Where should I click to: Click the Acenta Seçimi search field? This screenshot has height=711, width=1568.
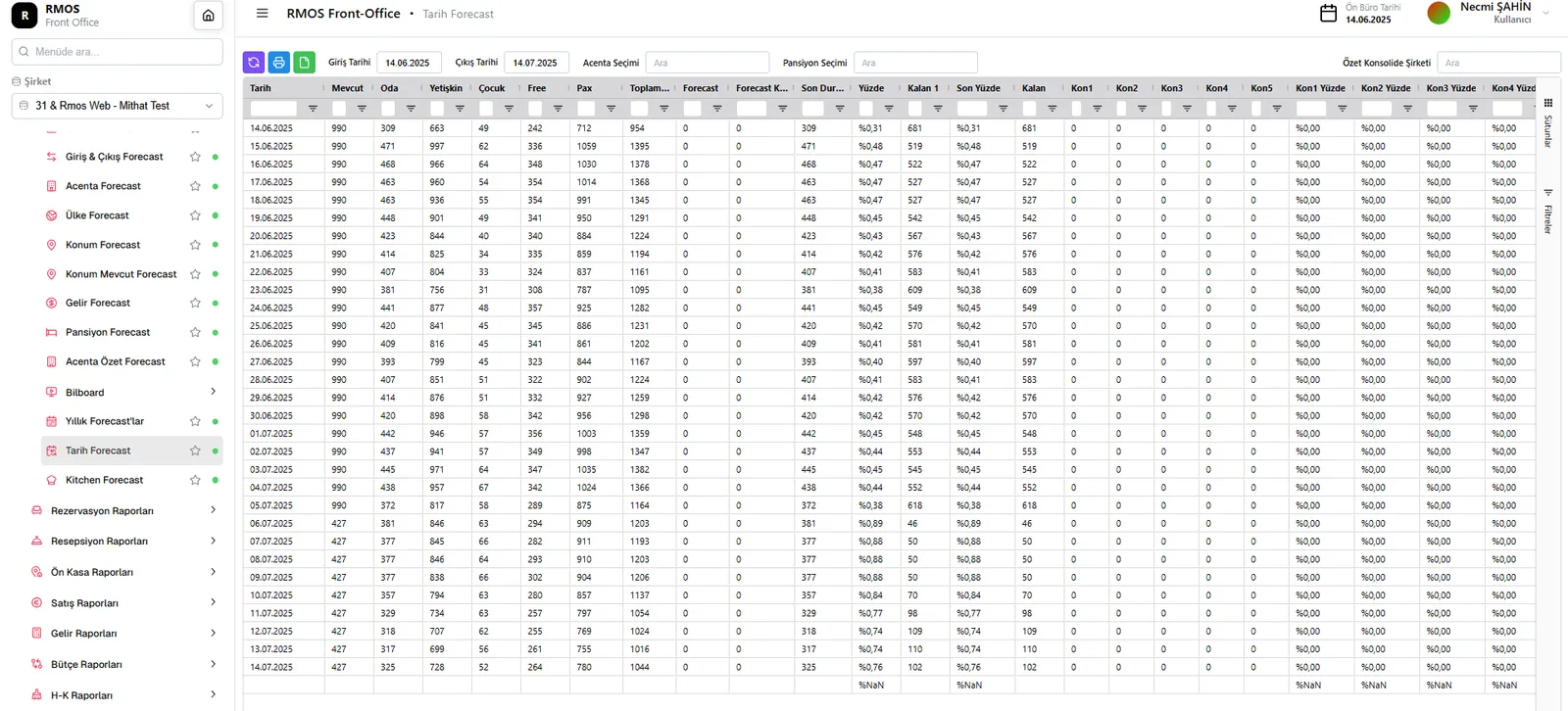[707, 63]
